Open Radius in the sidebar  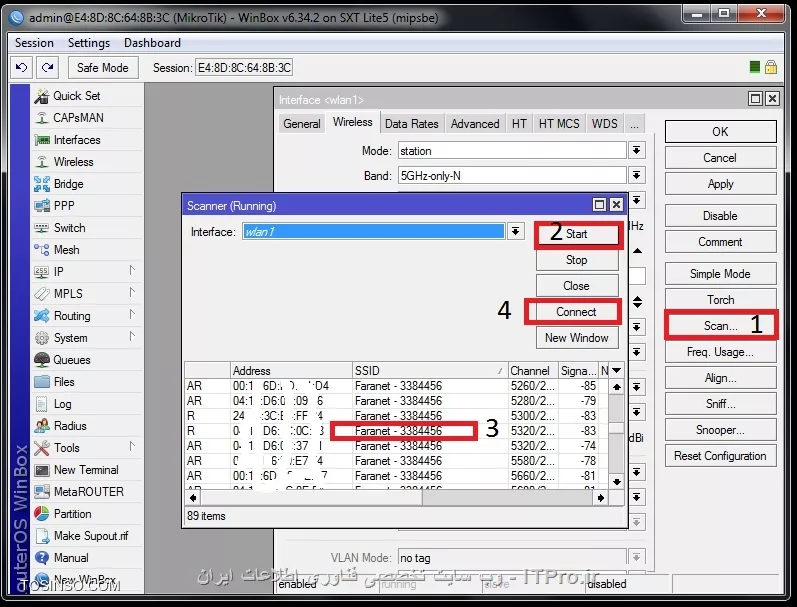click(x=70, y=426)
